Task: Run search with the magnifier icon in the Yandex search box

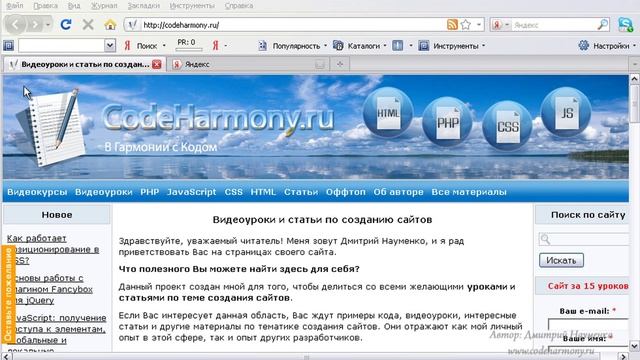Action: 602,24
